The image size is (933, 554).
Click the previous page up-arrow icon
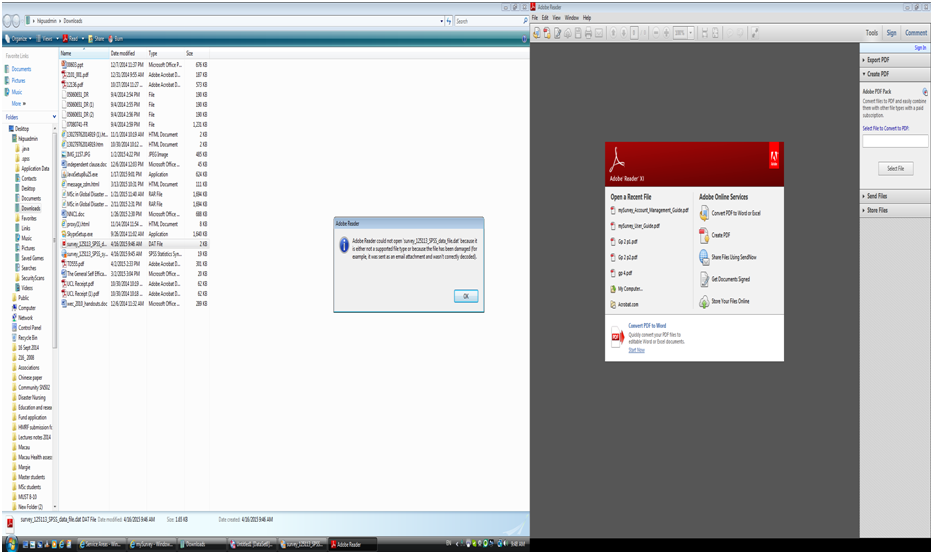pos(613,33)
